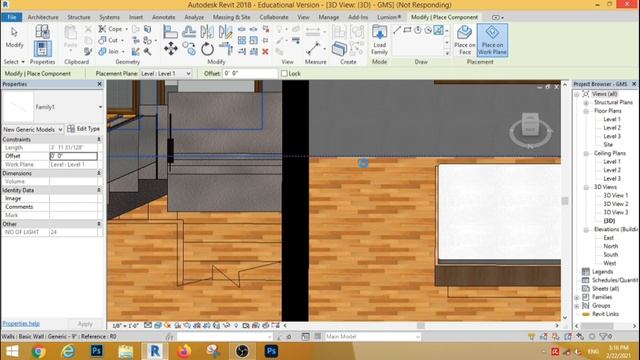Open the Select panel dropdown
Screen dimensions: 640x360
coord(14,62)
